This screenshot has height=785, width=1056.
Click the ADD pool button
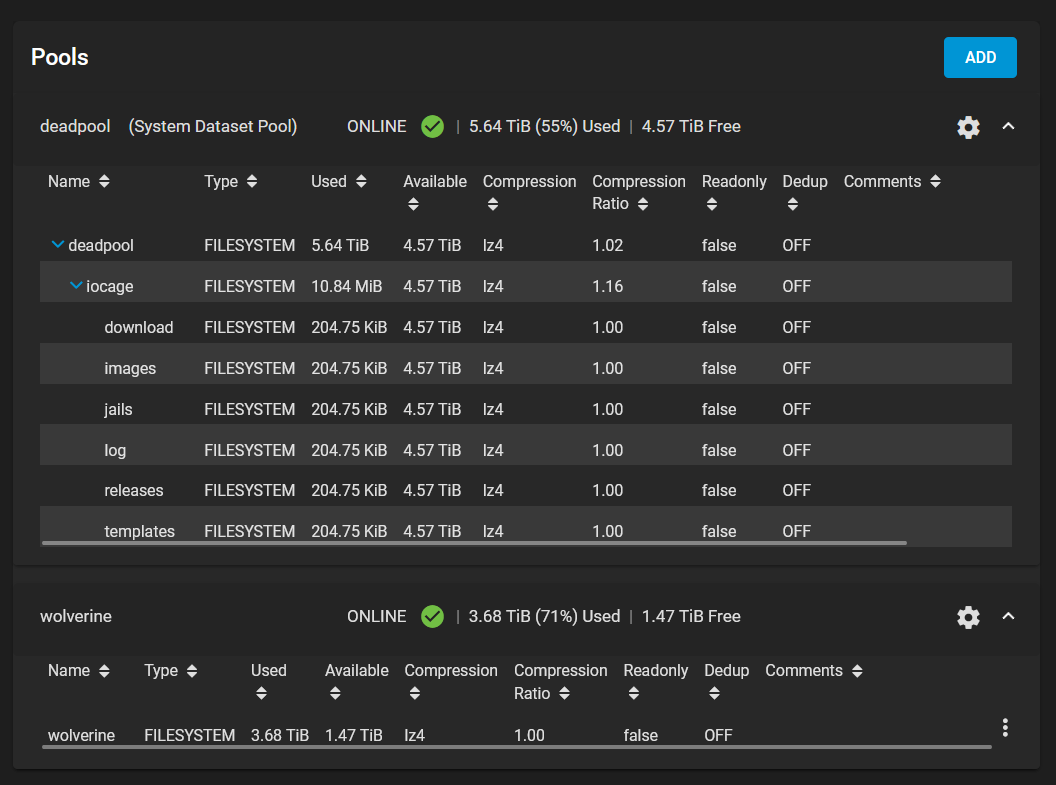(980, 58)
